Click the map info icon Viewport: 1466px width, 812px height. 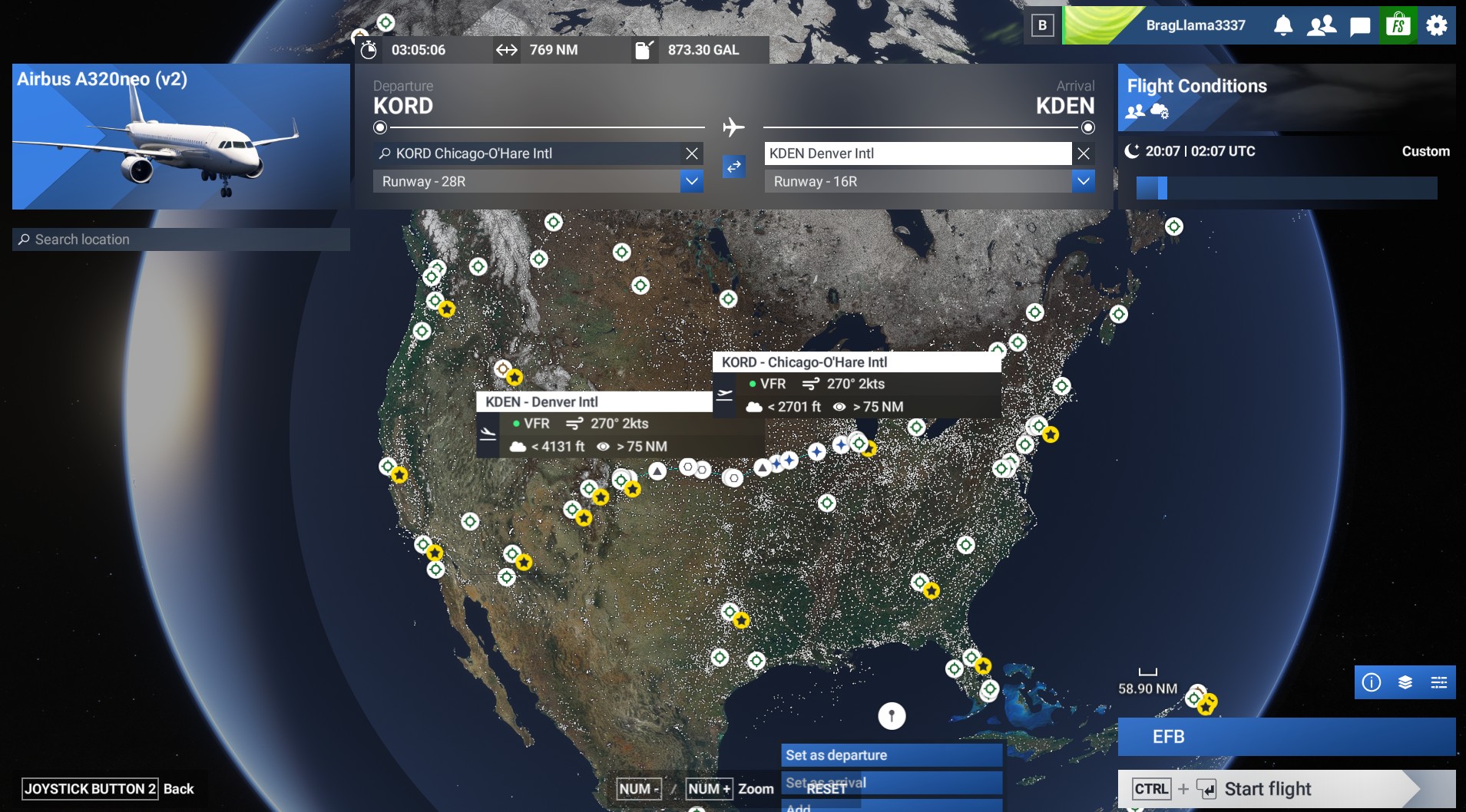pos(1372,682)
